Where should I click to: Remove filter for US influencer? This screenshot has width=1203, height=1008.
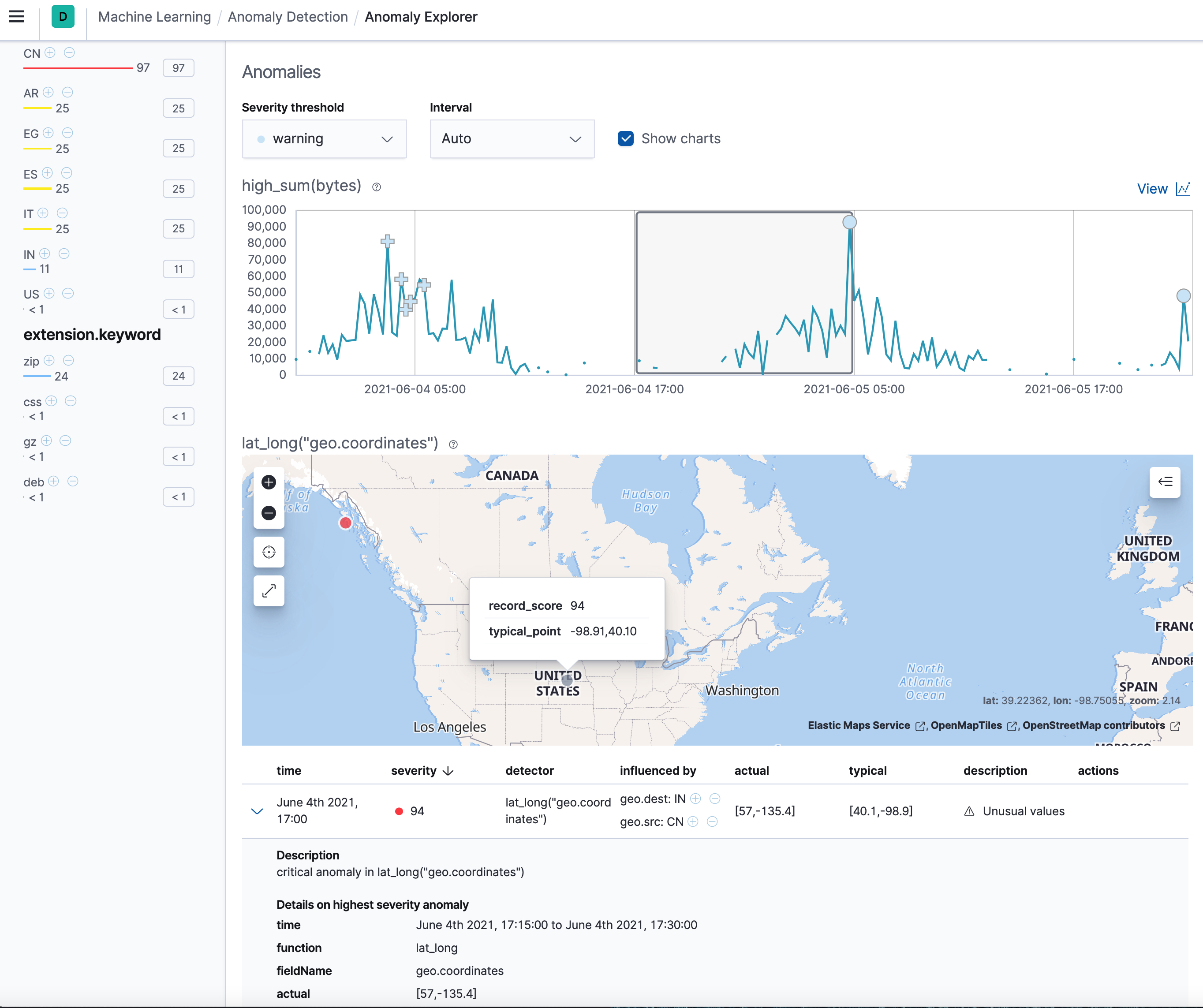coord(68,293)
